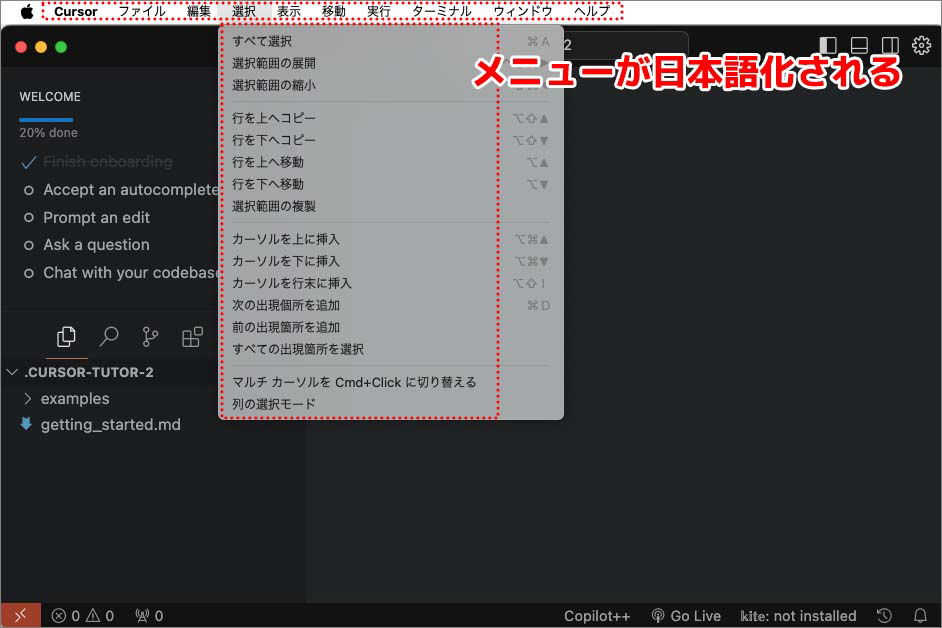
Task: Select すべて選択 from the menu
Action: coord(262,41)
